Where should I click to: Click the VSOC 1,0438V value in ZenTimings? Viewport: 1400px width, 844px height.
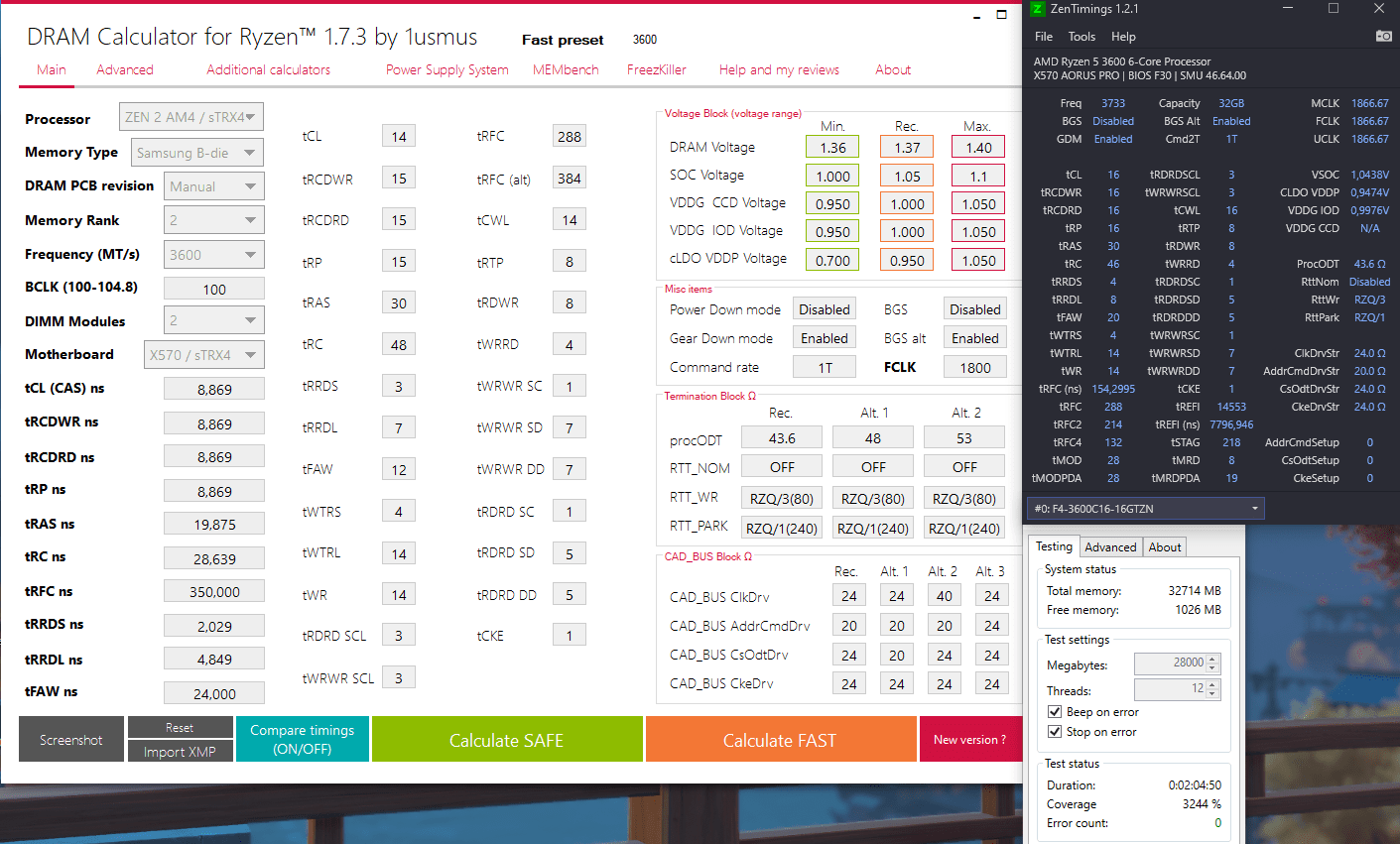point(1369,175)
